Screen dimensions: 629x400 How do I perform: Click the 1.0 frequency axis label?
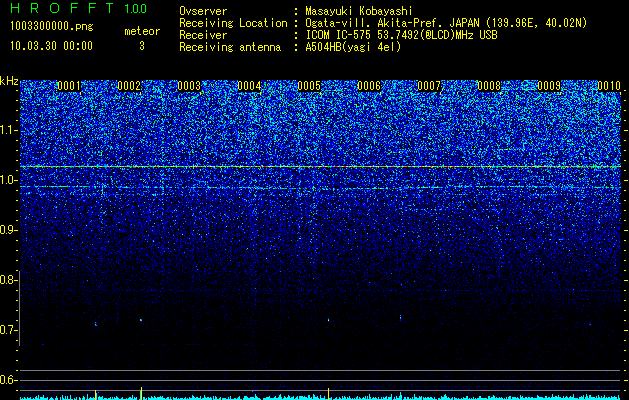tap(8, 180)
